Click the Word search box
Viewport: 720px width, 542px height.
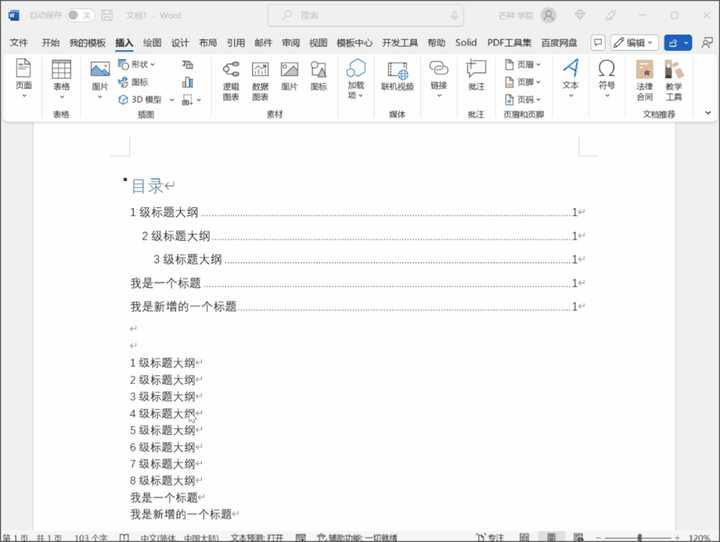tap(366, 15)
